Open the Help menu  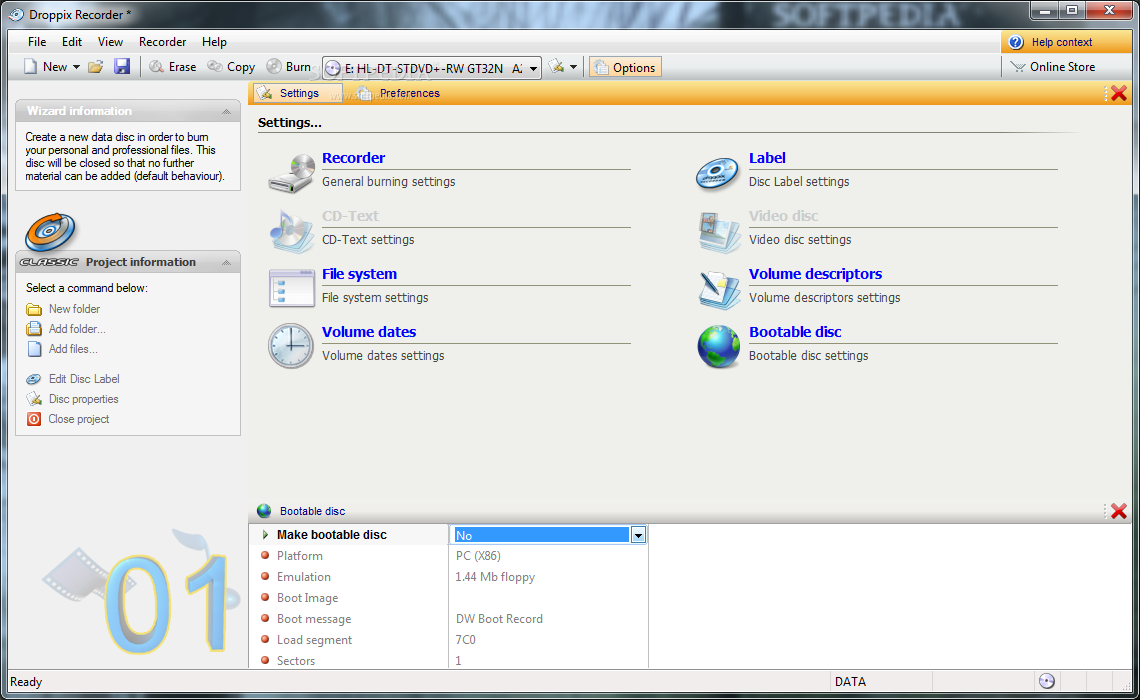click(x=214, y=41)
